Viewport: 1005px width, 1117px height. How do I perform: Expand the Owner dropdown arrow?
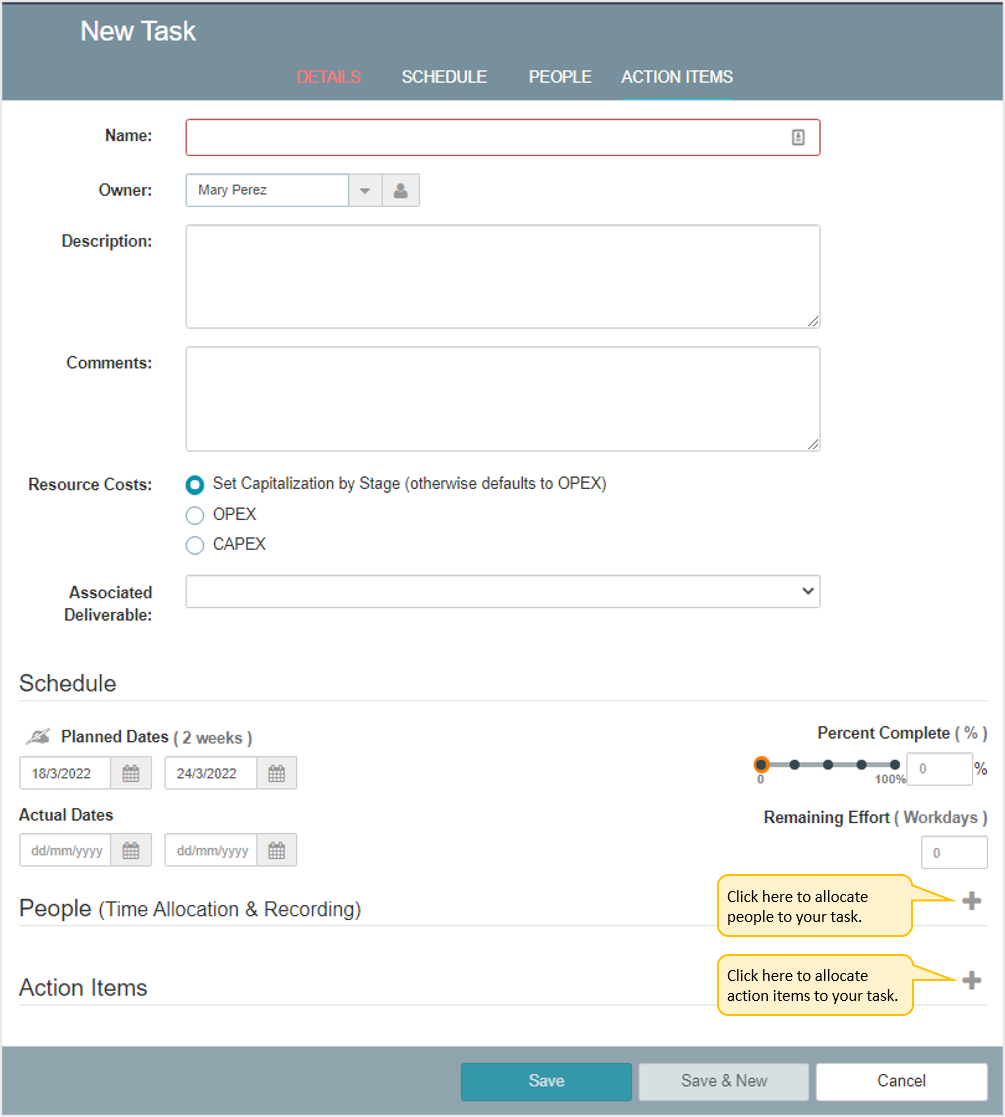click(x=365, y=190)
